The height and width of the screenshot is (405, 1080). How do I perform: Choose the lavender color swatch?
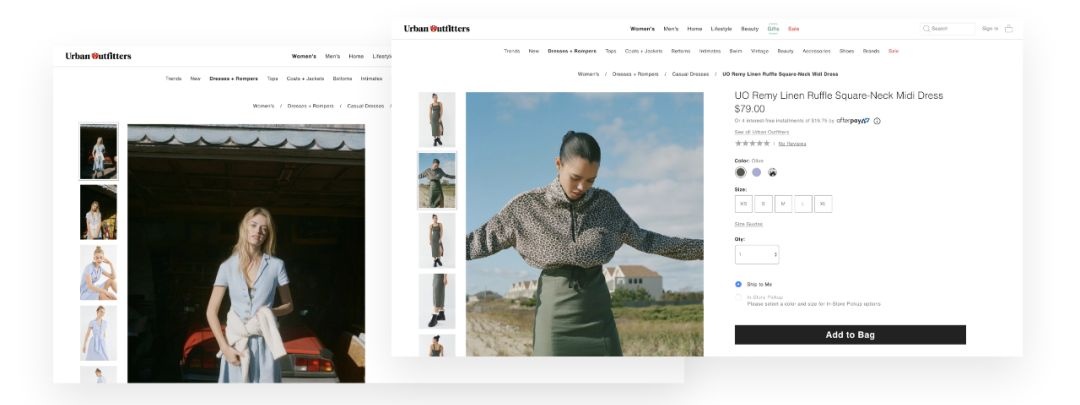[756, 172]
